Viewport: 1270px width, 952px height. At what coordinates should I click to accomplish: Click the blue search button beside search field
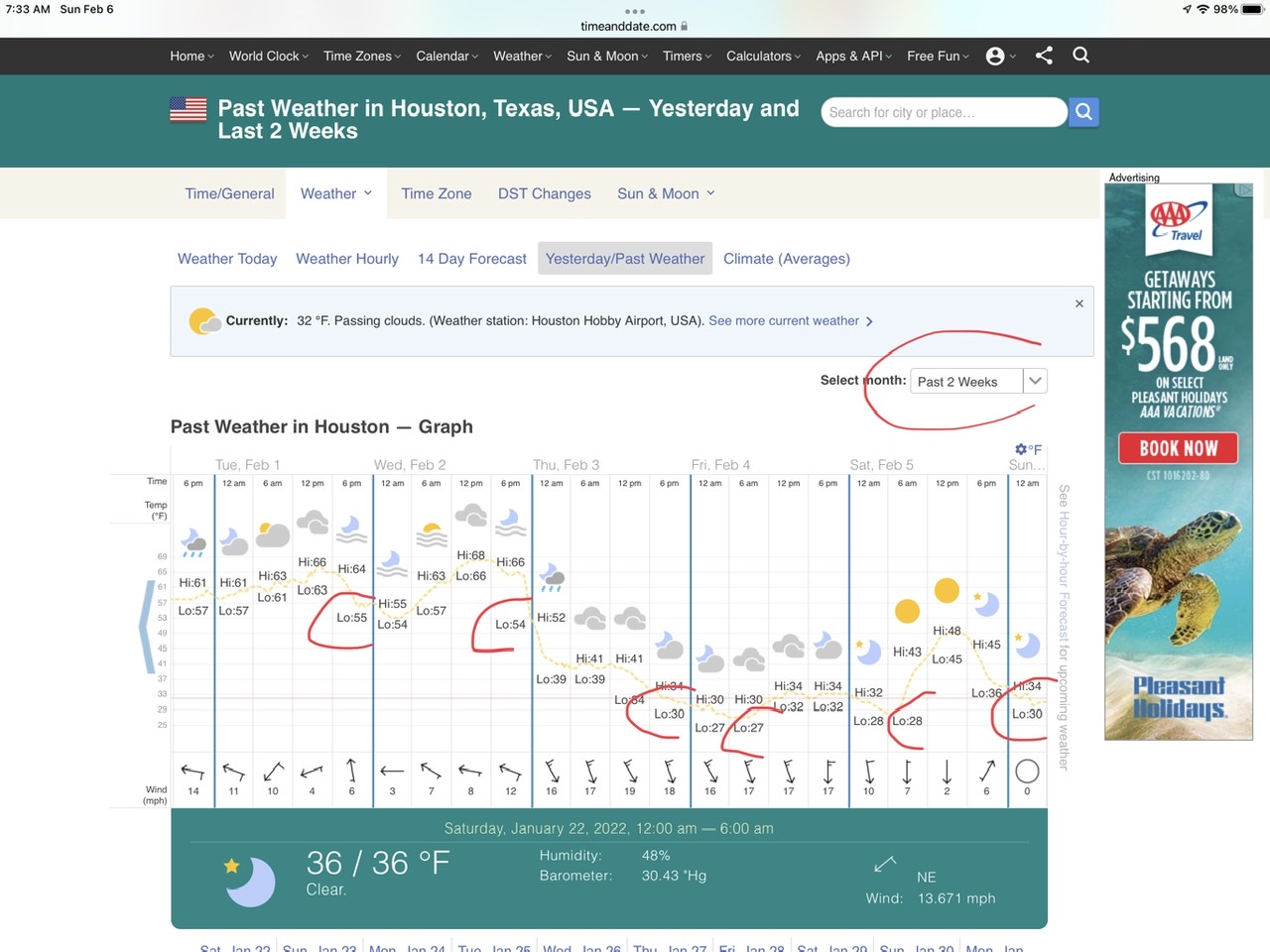click(x=1083, y=112)
